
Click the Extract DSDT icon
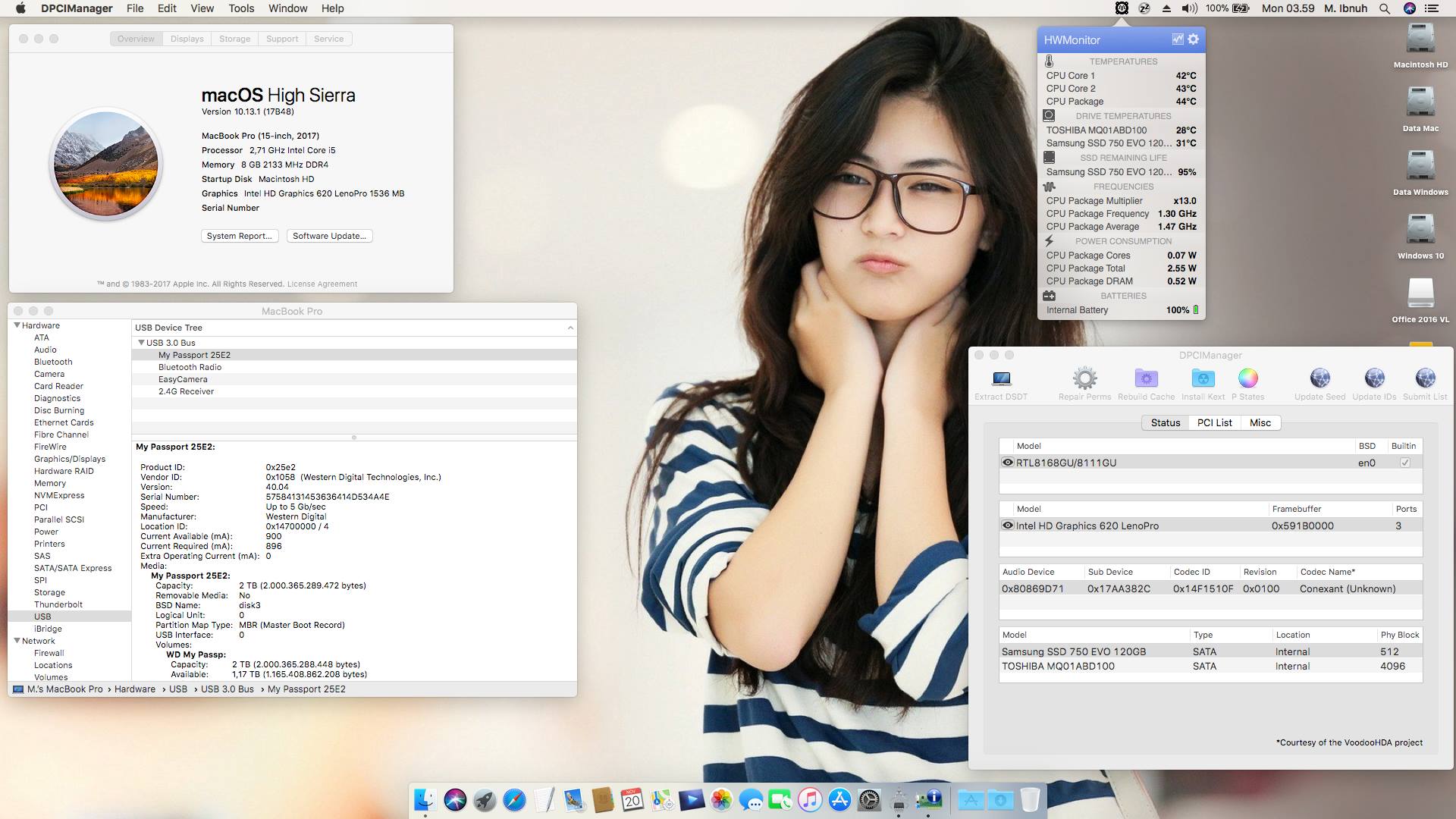1001,378
